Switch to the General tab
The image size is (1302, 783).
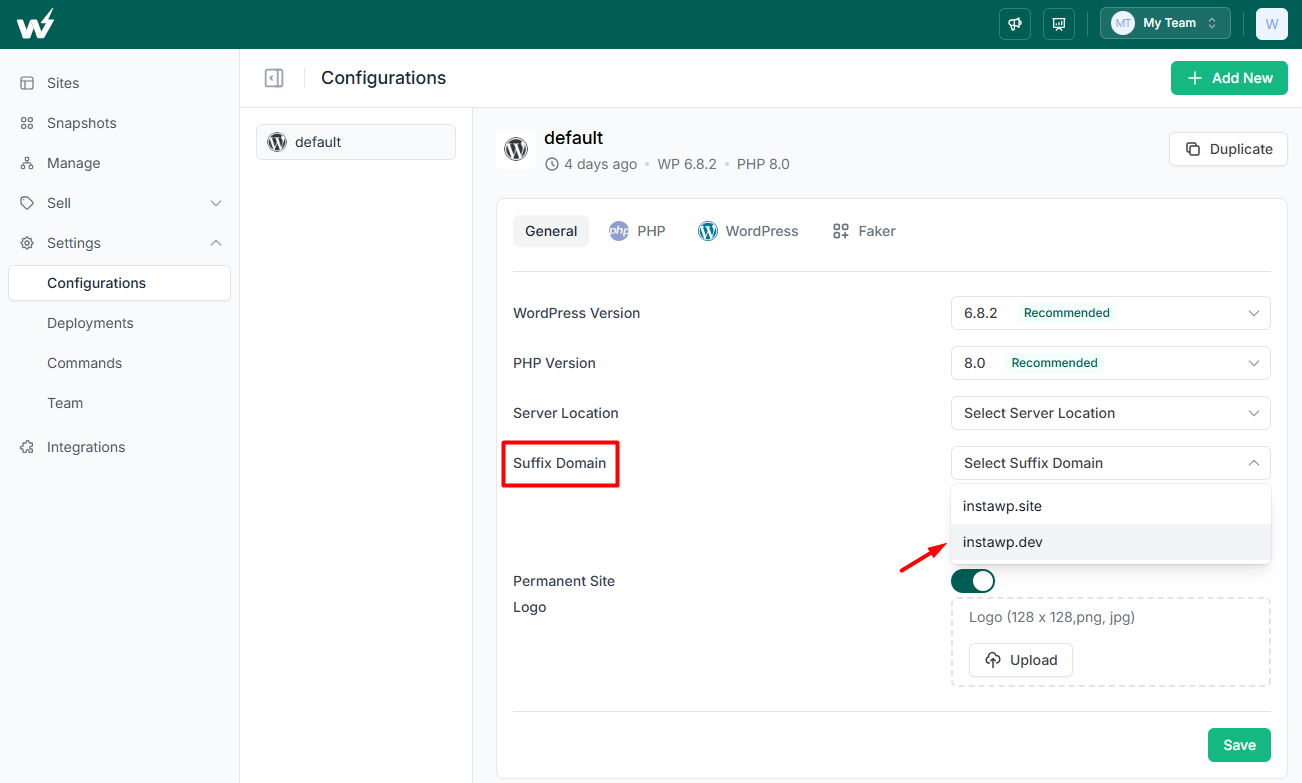pos(551,231)
